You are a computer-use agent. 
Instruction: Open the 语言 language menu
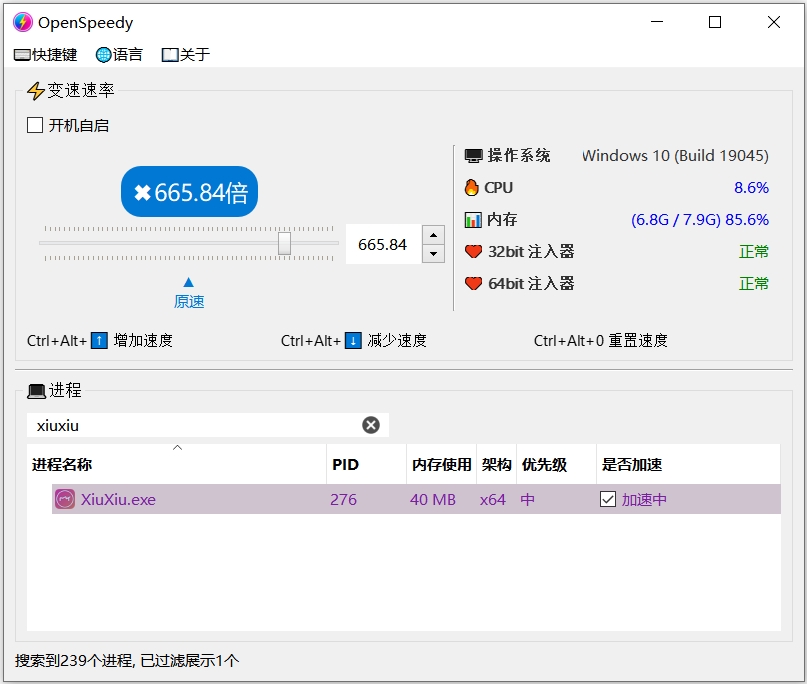(x=119, y=55)
